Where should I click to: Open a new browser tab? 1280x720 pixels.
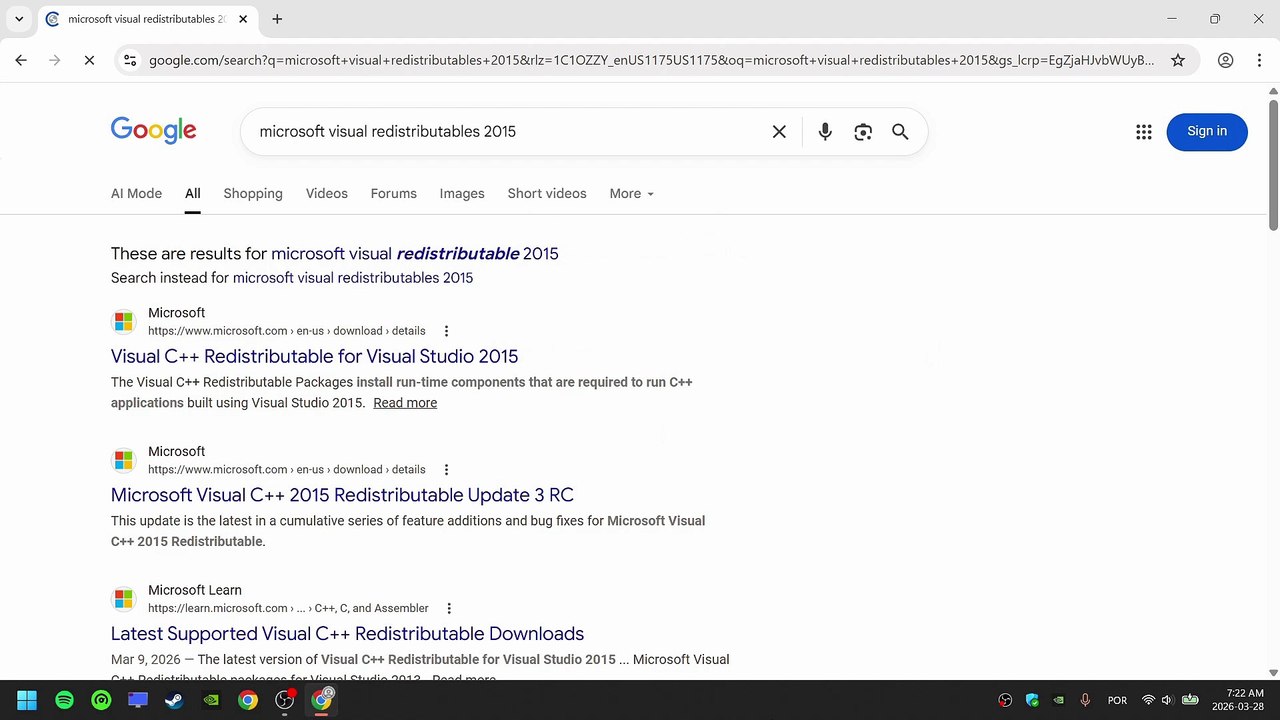coord(277,19)
